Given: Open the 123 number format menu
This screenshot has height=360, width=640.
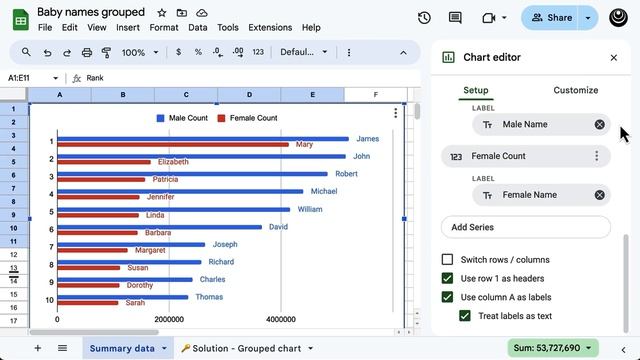Looking at the screenshot, I should [x=258, y=52].
